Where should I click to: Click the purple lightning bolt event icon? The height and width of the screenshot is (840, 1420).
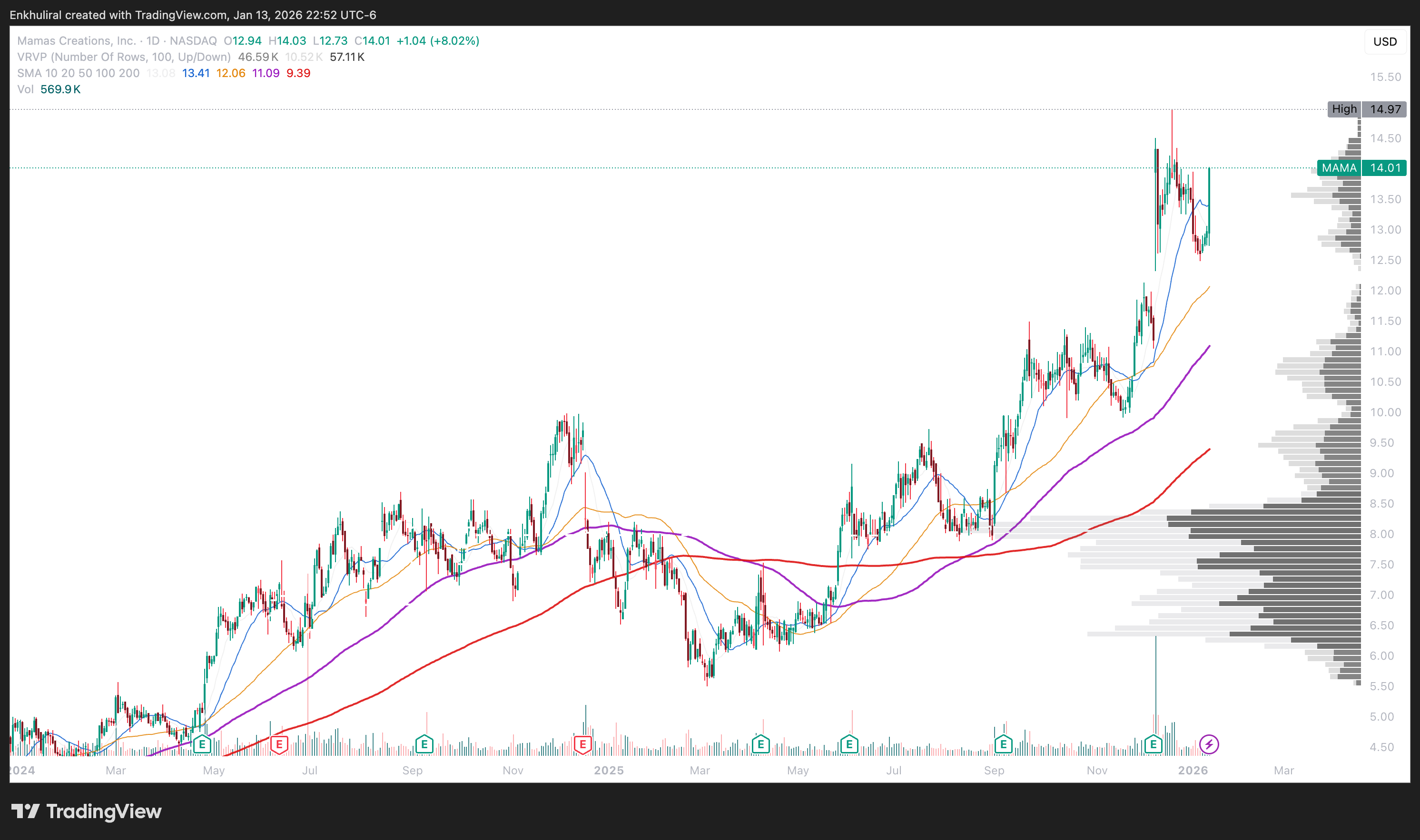[x=1209, y=744]
